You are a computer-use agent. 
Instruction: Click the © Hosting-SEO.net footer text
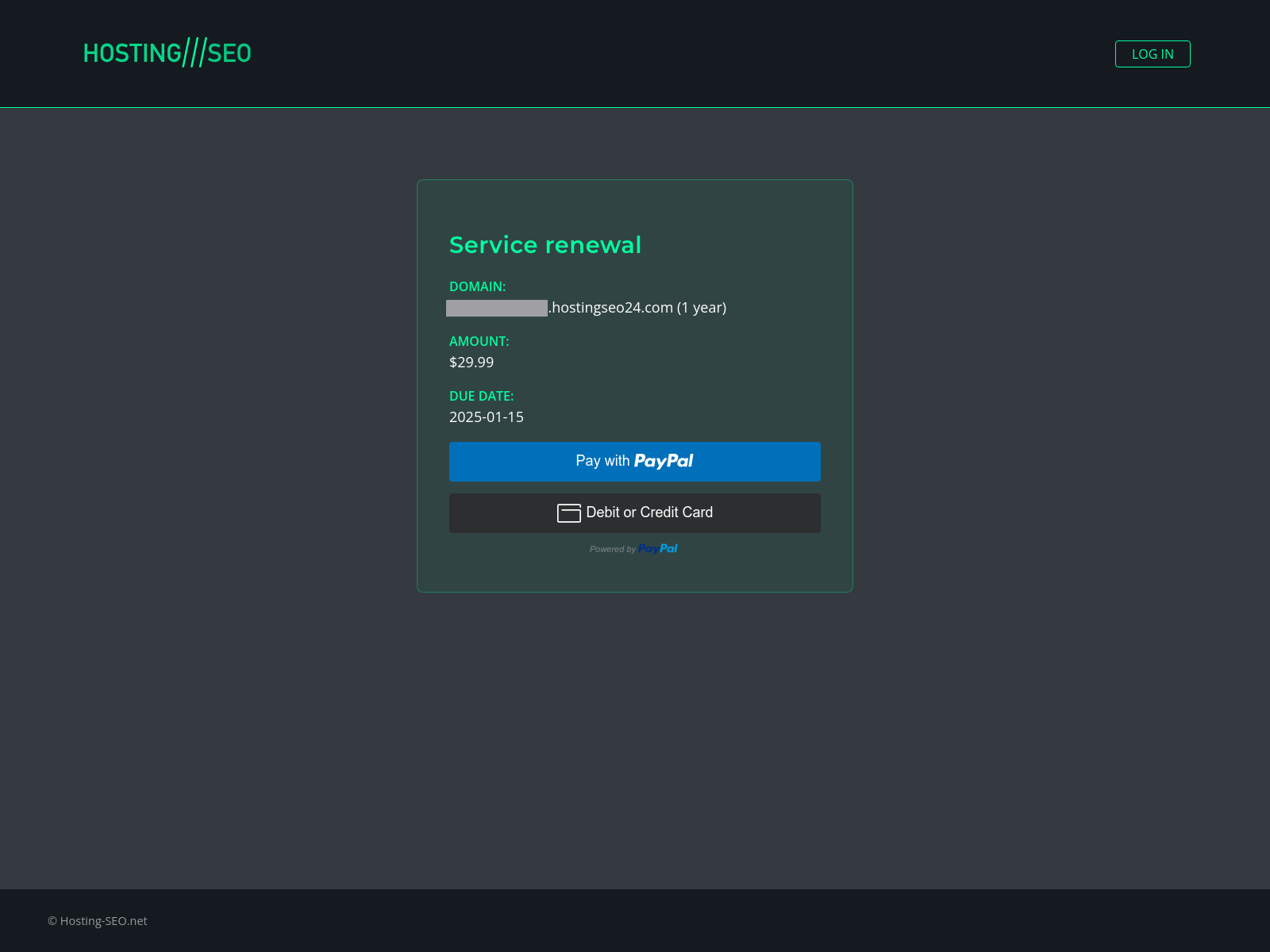[x=98, y=921]
